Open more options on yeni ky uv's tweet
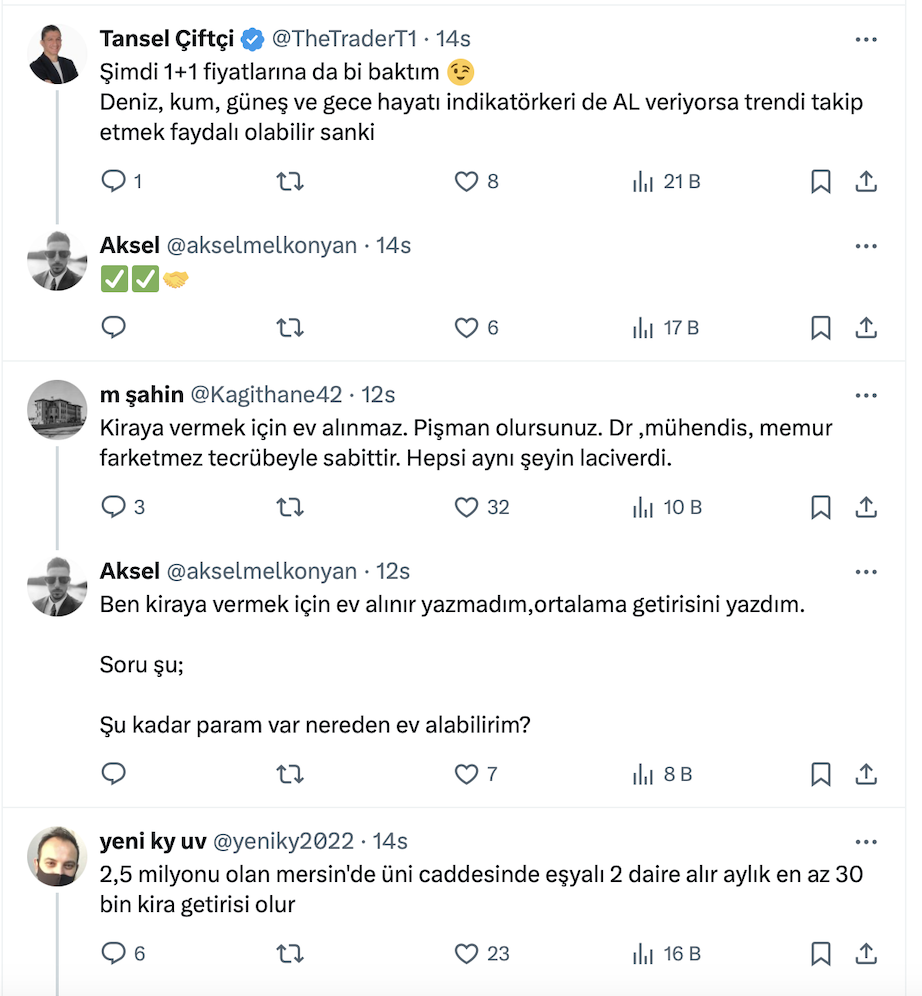Viewport: 922px width, 996px height. click(866, 841)
